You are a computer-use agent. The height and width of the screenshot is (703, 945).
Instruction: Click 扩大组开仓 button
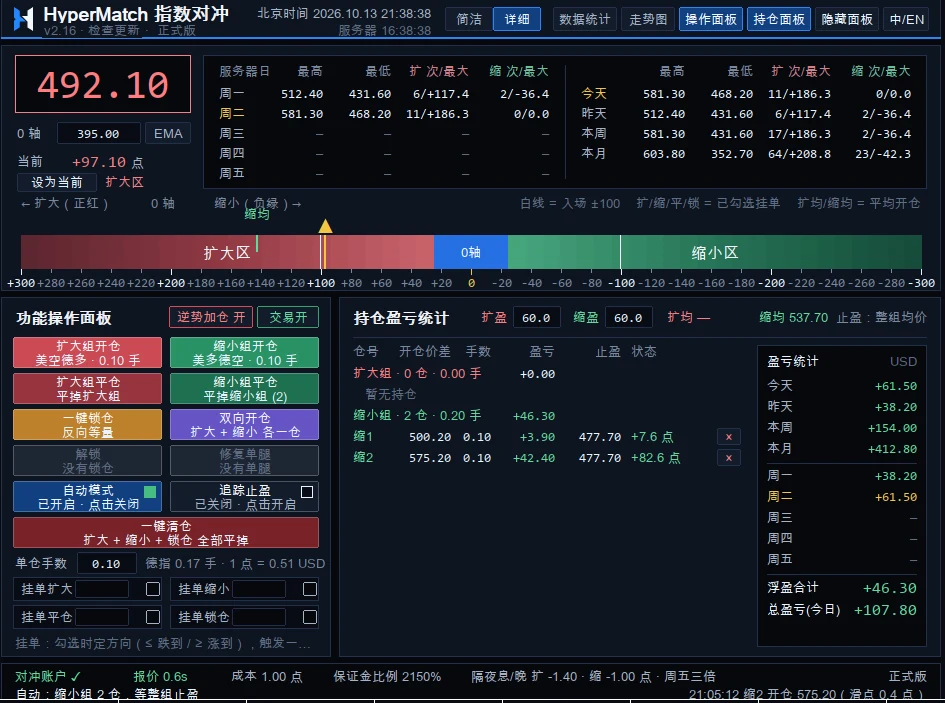tap(87, 353)
